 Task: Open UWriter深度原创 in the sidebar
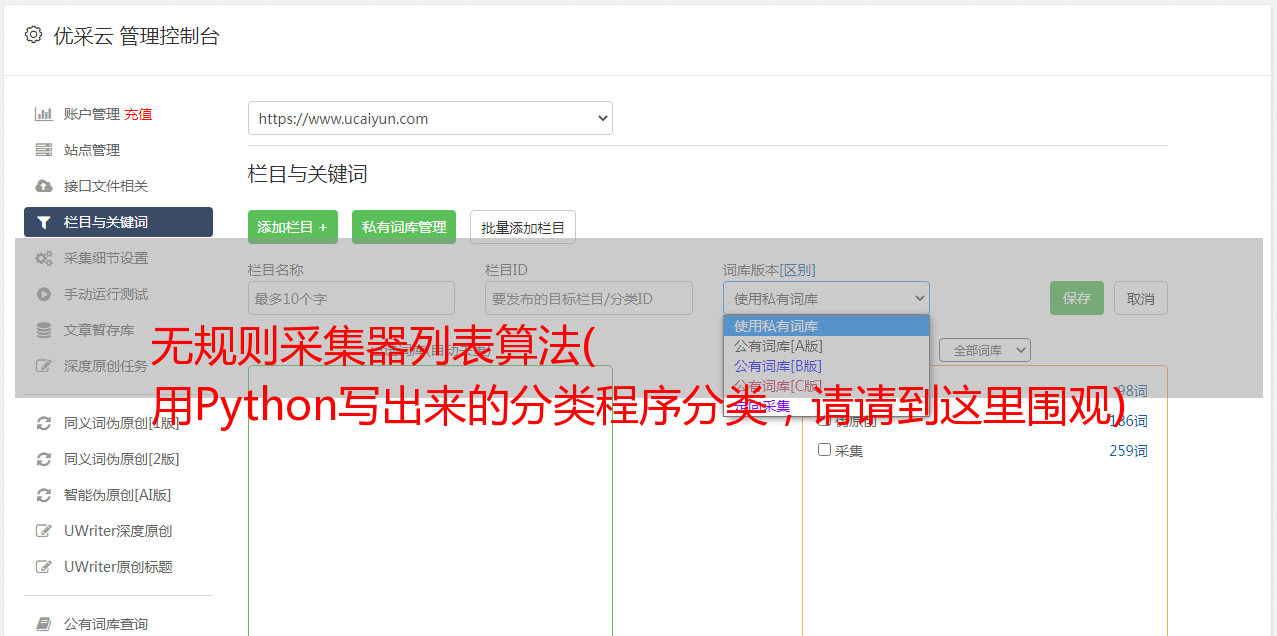(x=117, y=531)
